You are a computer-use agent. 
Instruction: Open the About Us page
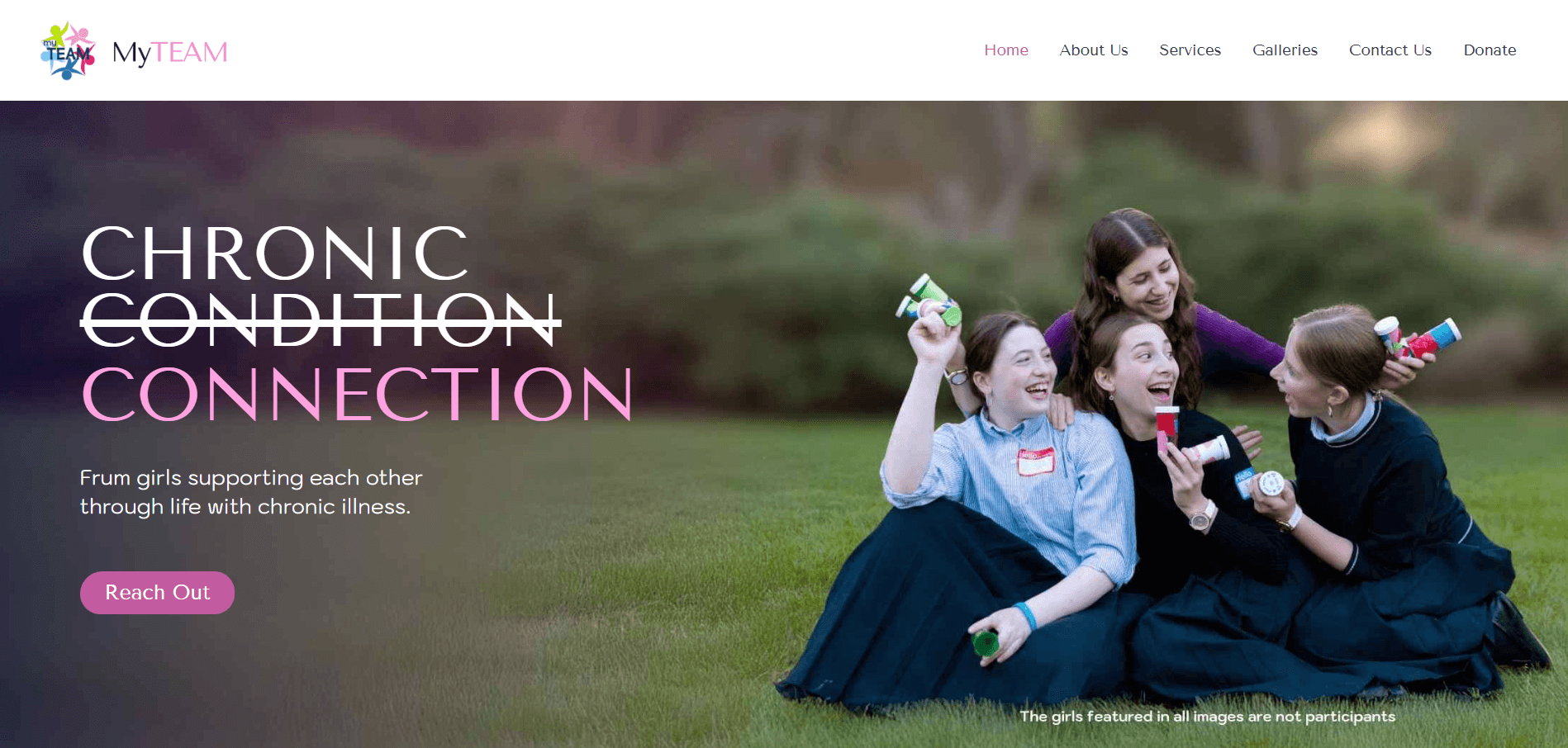tap(1093, 50)
